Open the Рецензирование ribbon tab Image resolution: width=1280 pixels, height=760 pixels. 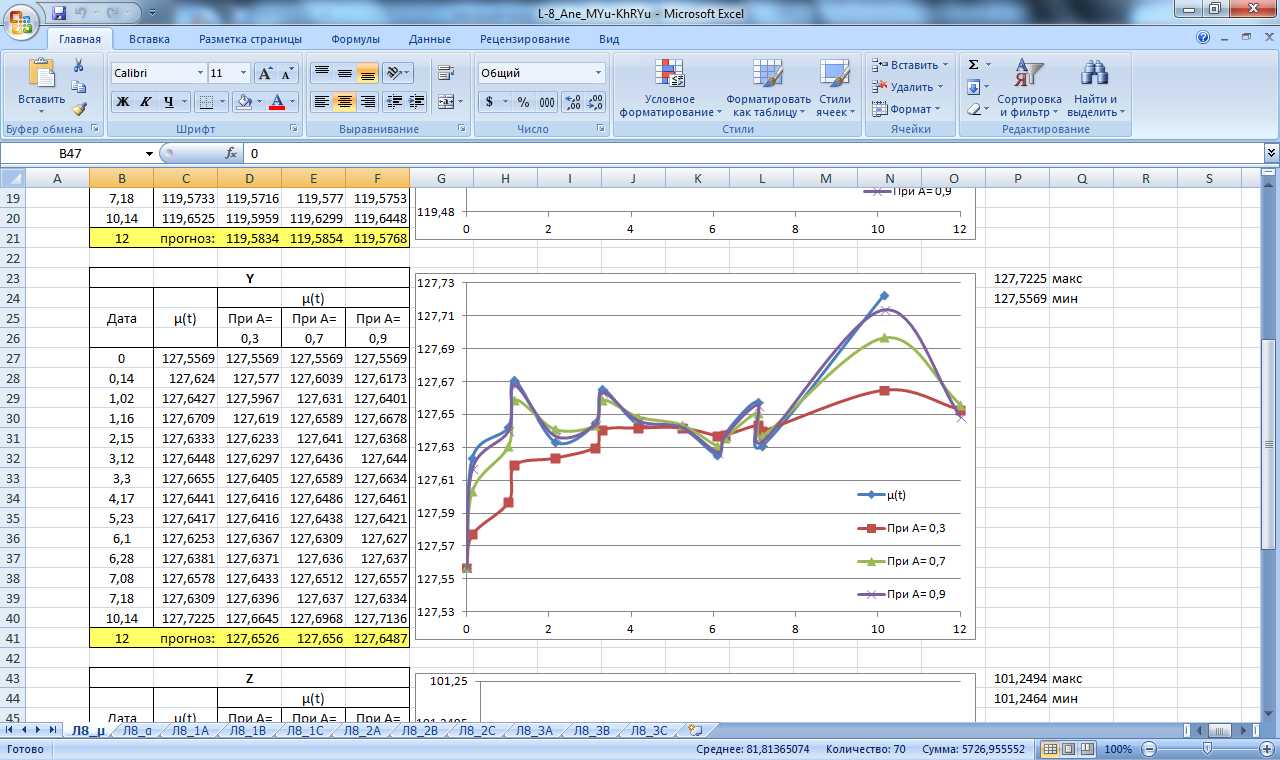point(525,39)
